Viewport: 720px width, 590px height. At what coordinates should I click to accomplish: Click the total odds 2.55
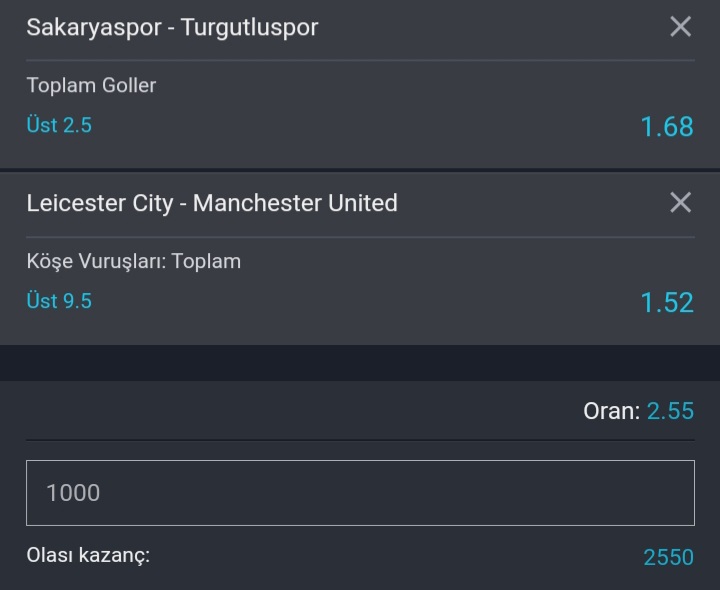(670, 411)
